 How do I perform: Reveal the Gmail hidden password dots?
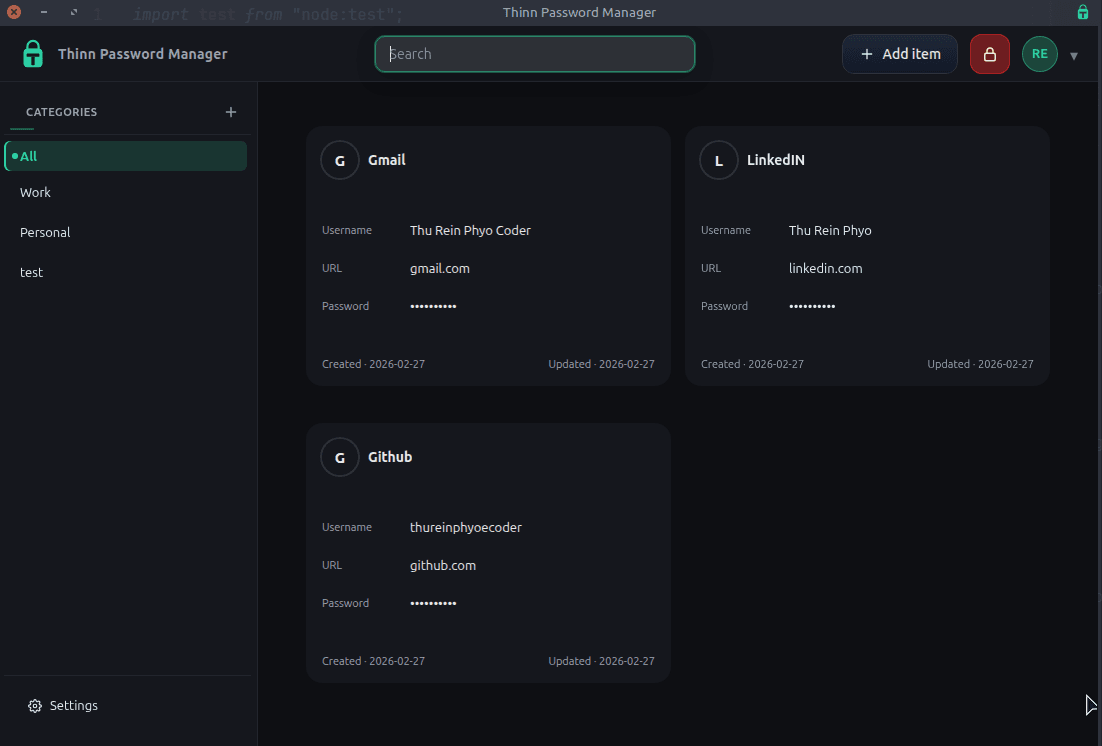click(433, 306)
